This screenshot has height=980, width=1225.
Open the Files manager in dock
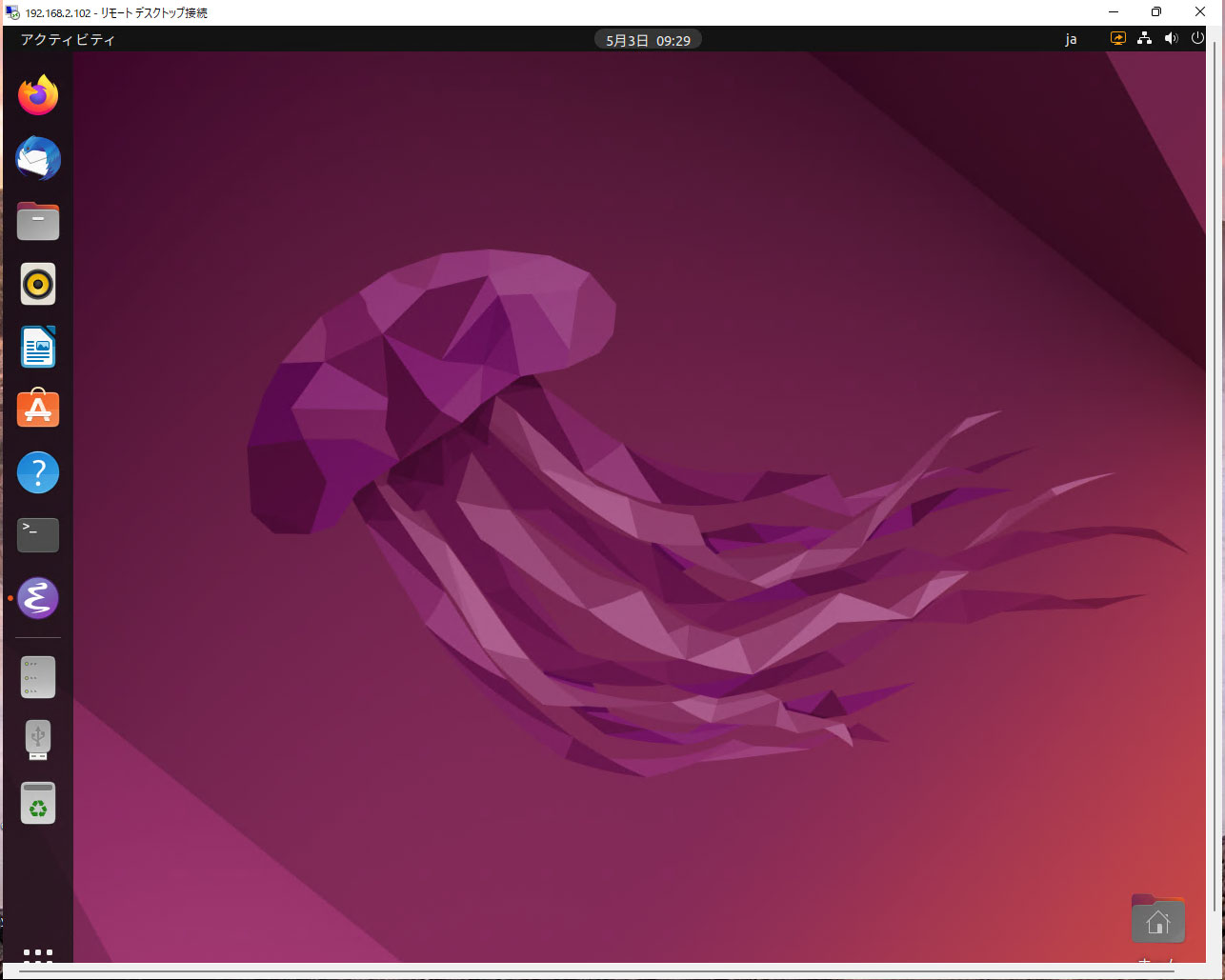click(38, 221)
